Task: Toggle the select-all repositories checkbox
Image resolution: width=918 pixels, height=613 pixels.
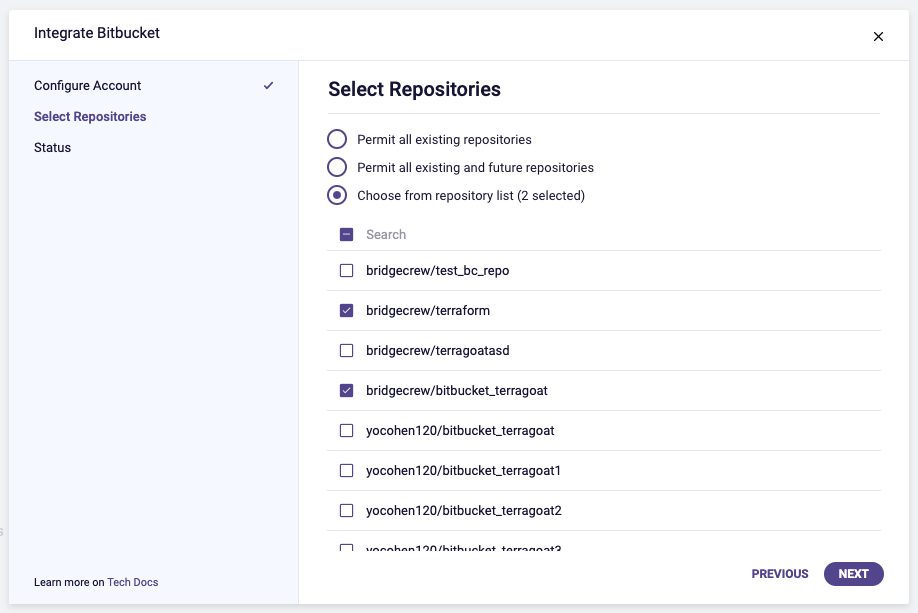Action: click(x=347, y=235)
